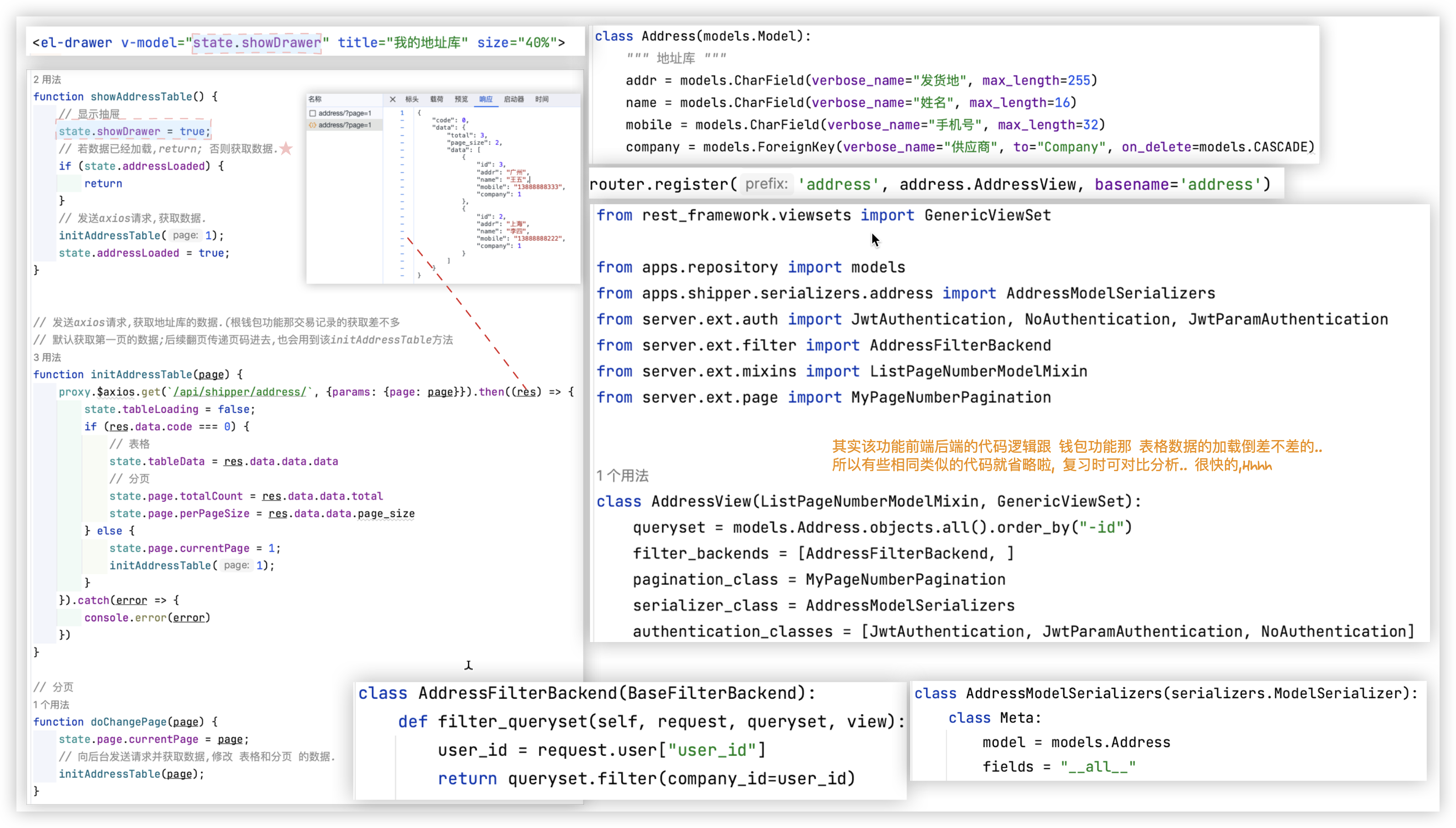1456x828 pixels.
Task: Click the '3 用法' hint above initAddressTable
Action: (47, 357)
